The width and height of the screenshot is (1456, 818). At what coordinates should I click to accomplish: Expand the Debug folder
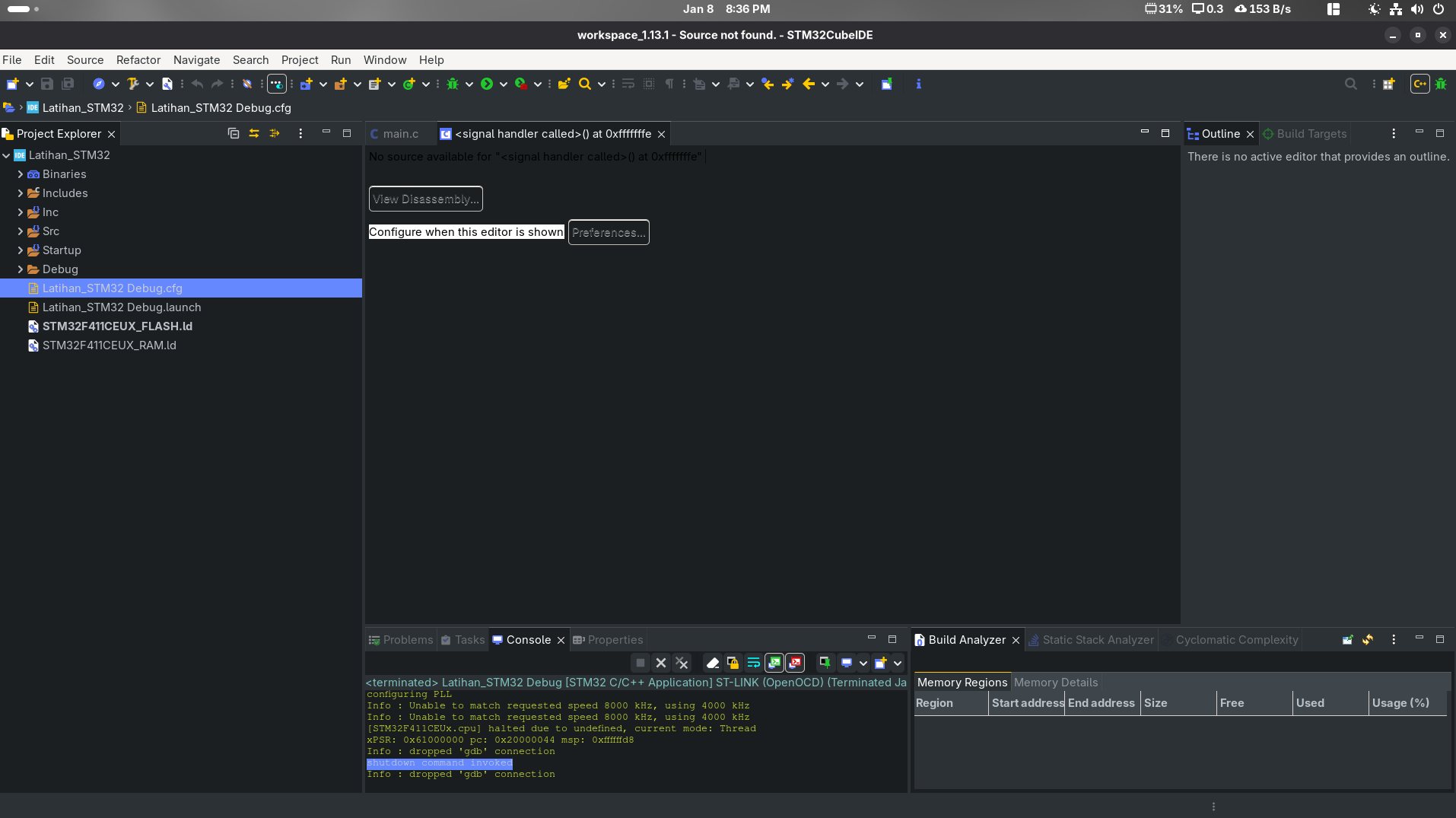pyautogui.click(x=21, y=269)
